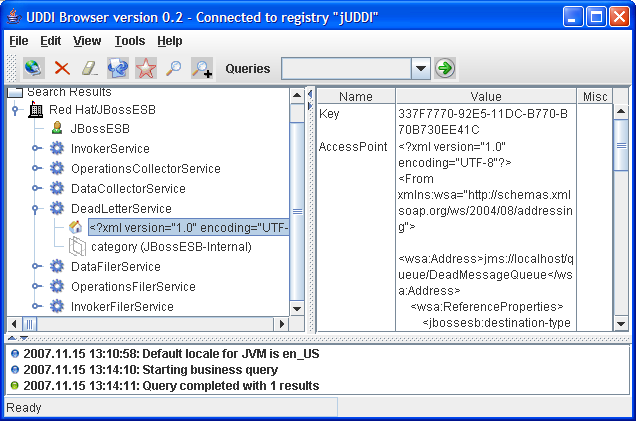Open the Help menu
Image resolution: width=636 pixels, height=421 pixels.
(x=170, y=41)
